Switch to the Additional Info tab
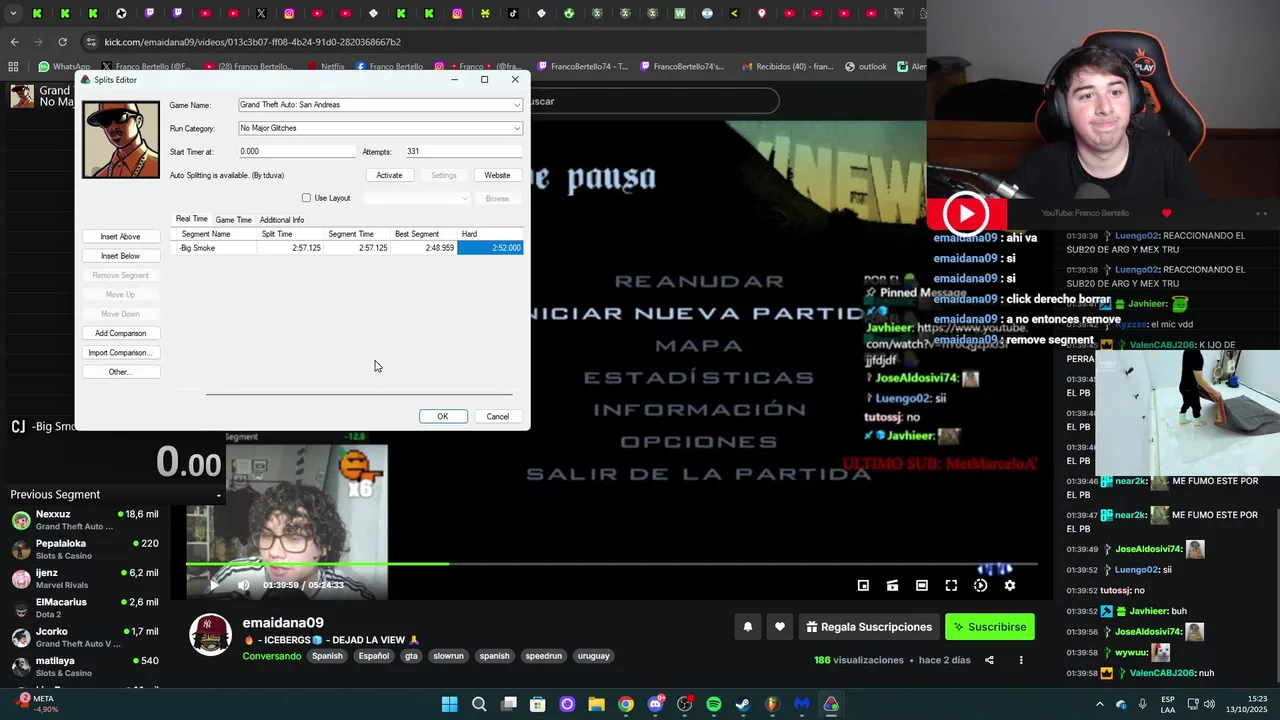This screenshot has height=720, width=1280. [282, 220]
